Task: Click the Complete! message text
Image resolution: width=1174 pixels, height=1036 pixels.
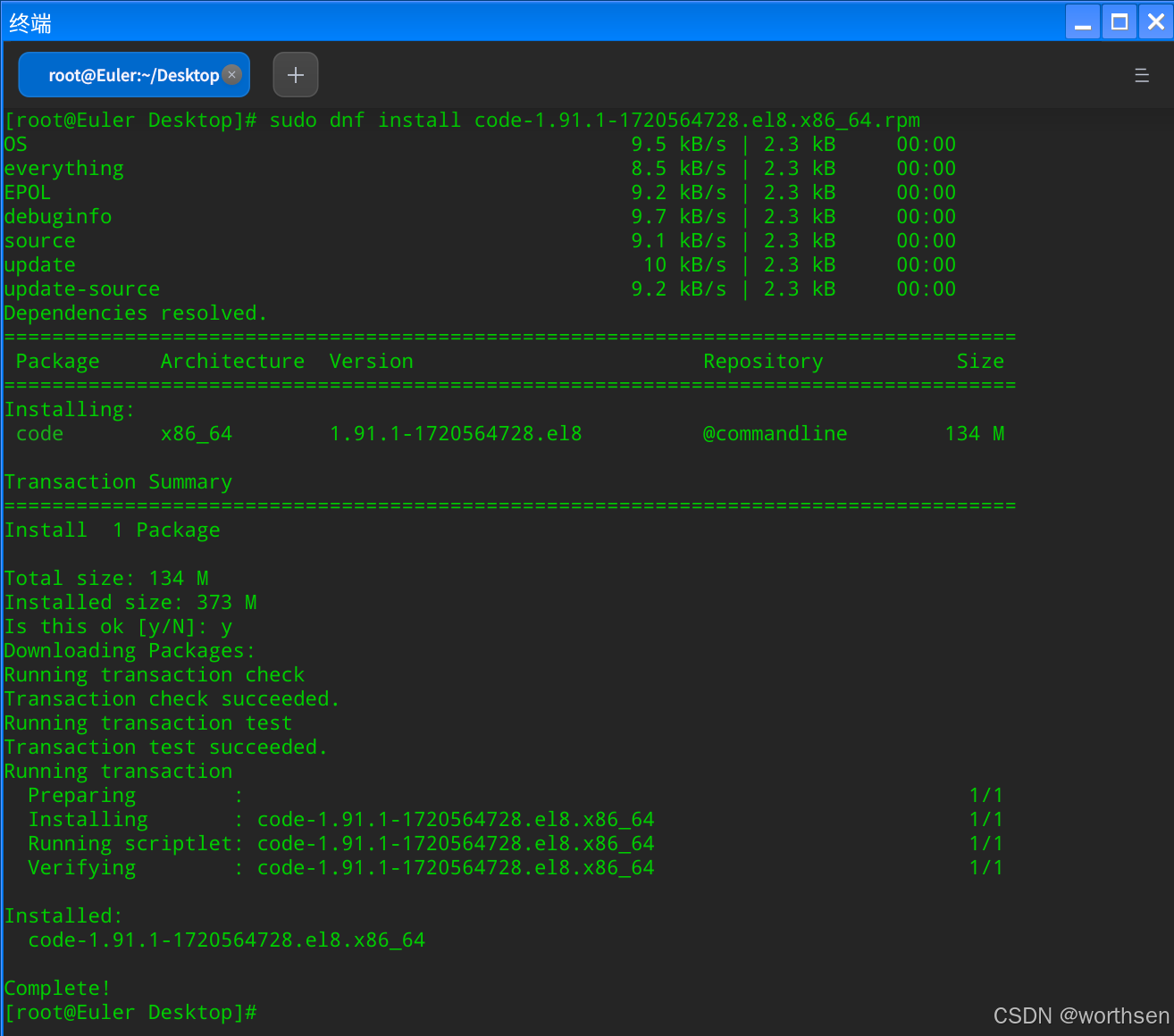Action: tap(57, 987)
